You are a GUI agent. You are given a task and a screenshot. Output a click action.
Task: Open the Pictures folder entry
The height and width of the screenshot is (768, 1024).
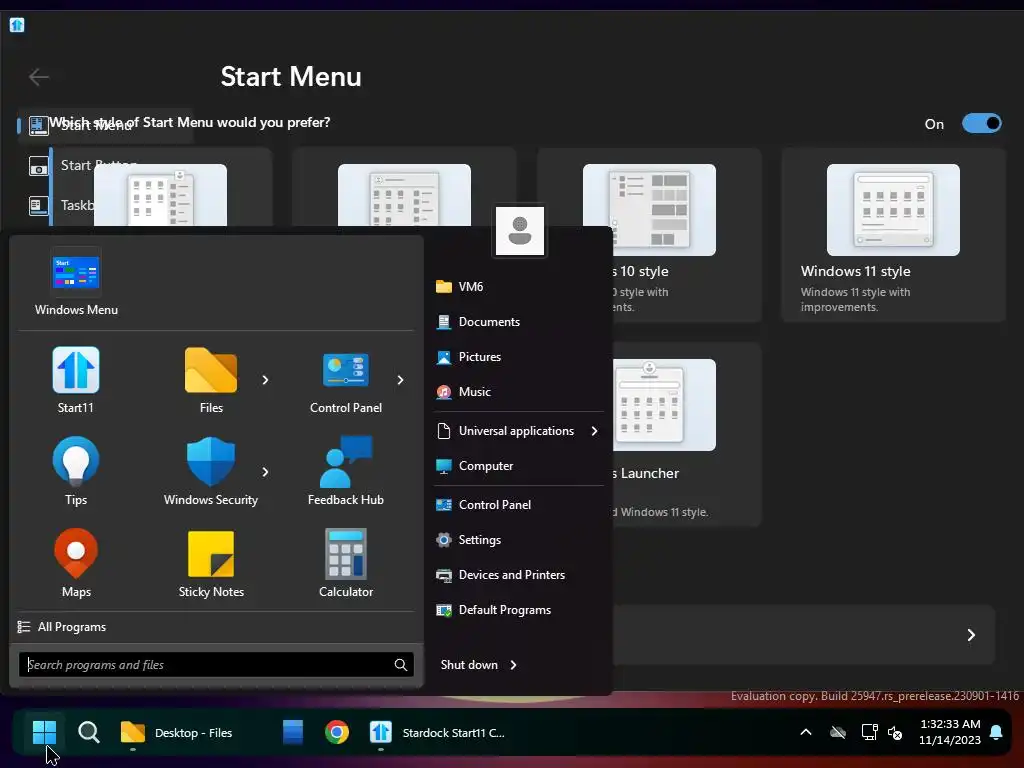pyautogui.click(x=517, y=357)
